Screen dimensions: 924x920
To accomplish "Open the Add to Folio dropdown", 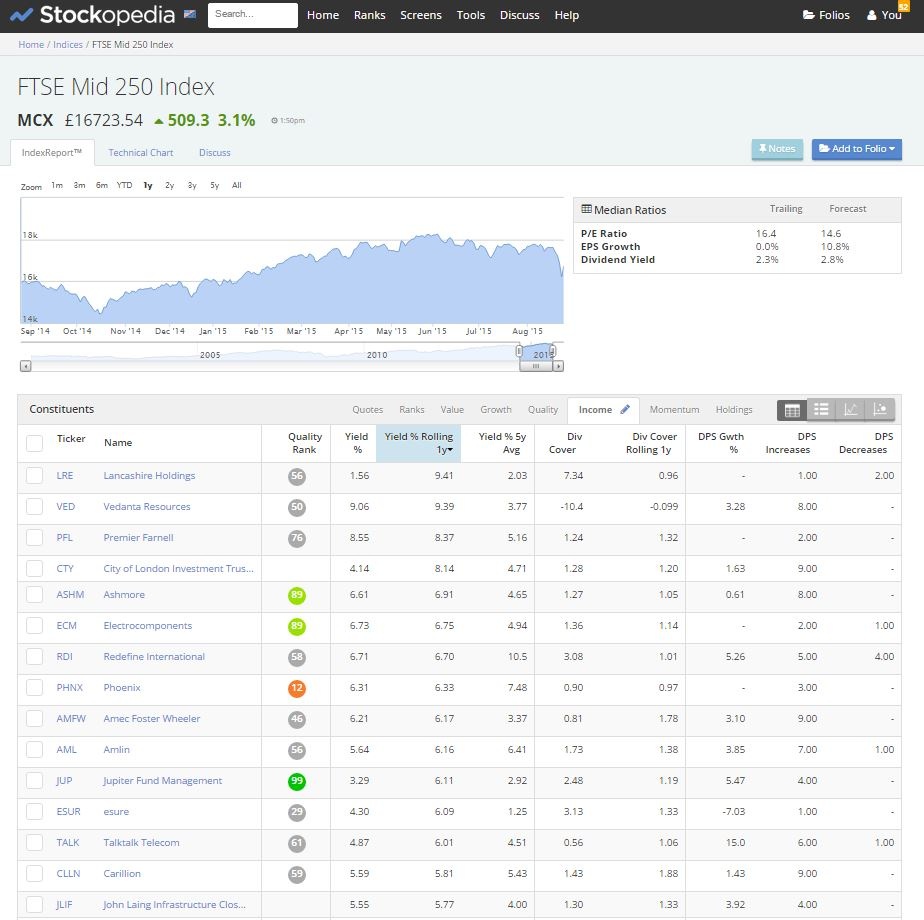I will pyautogui.click(x=856, y=149).
